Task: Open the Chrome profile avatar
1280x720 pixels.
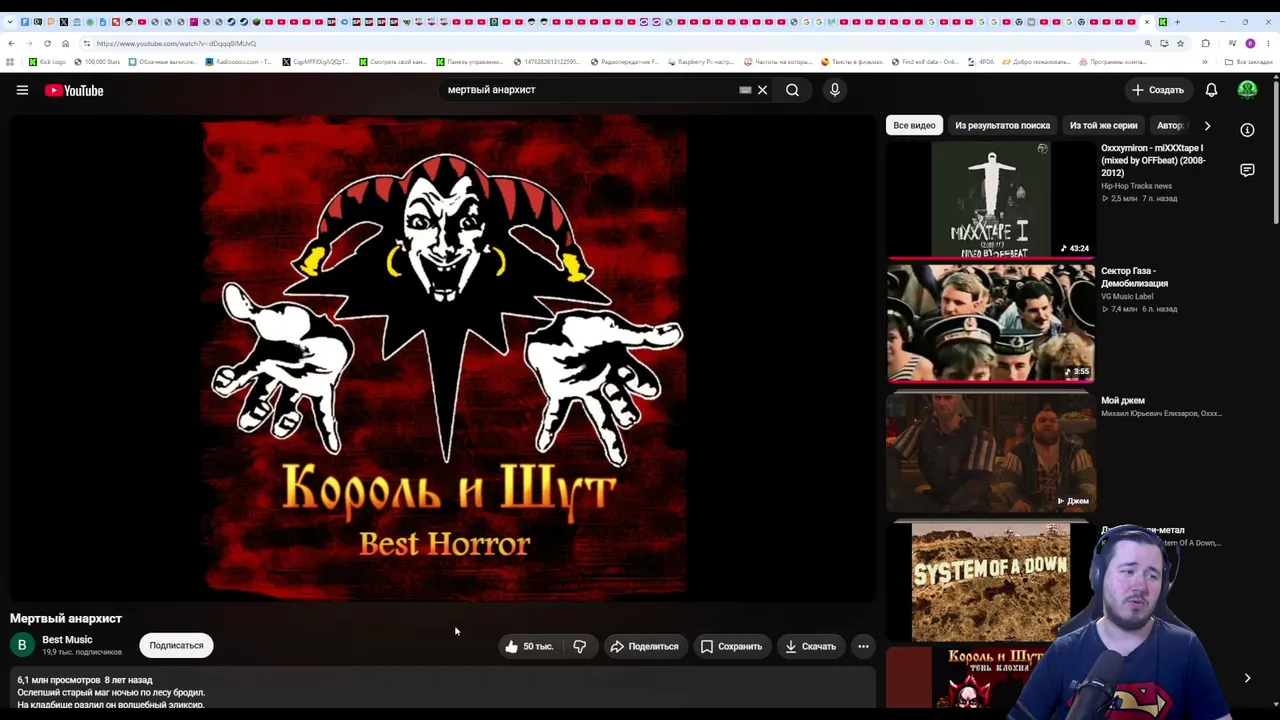Action: click(1250, 43)
